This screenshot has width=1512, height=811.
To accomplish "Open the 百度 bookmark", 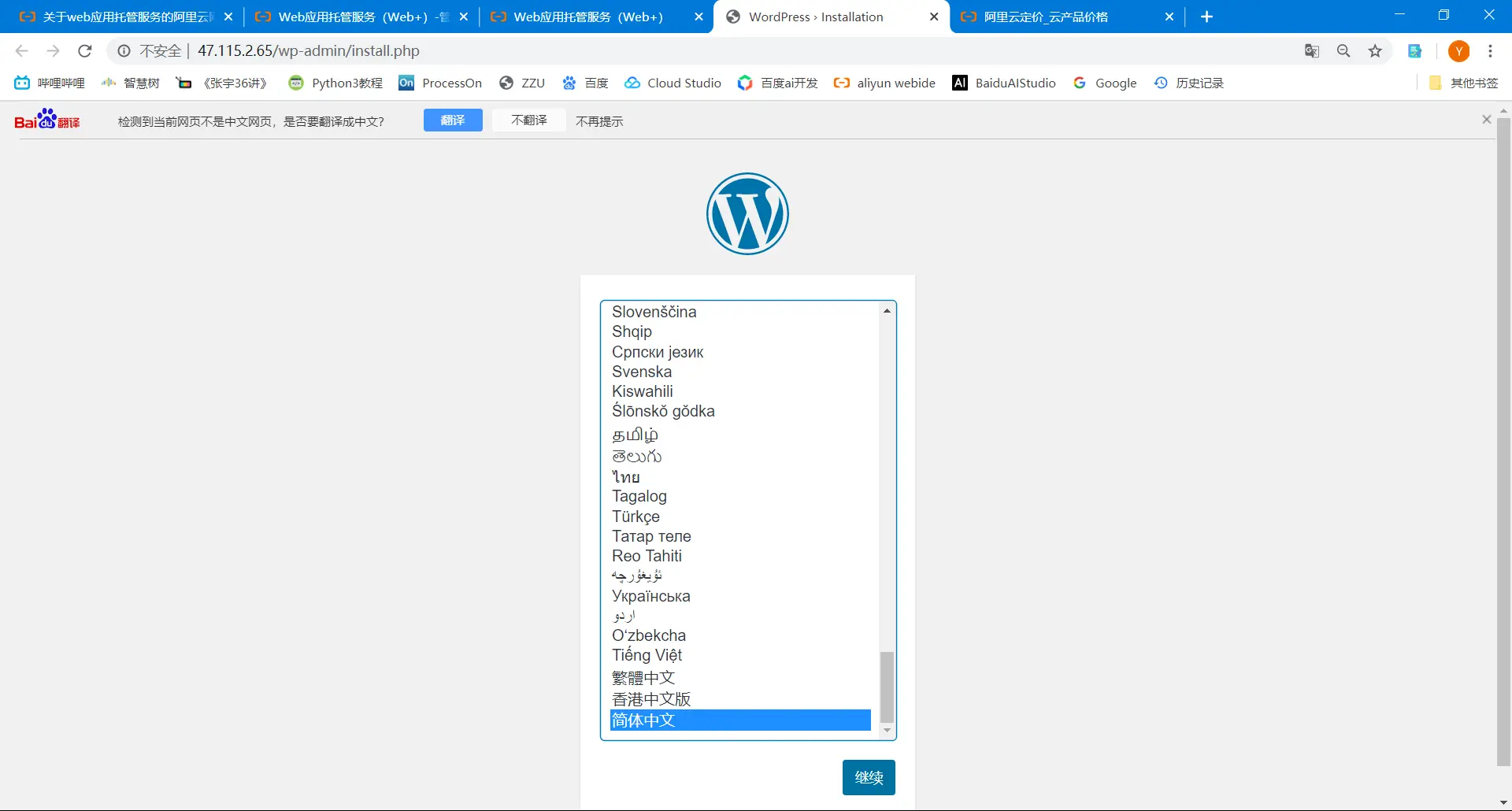I will pyautogui.click(x=585, y=83).
